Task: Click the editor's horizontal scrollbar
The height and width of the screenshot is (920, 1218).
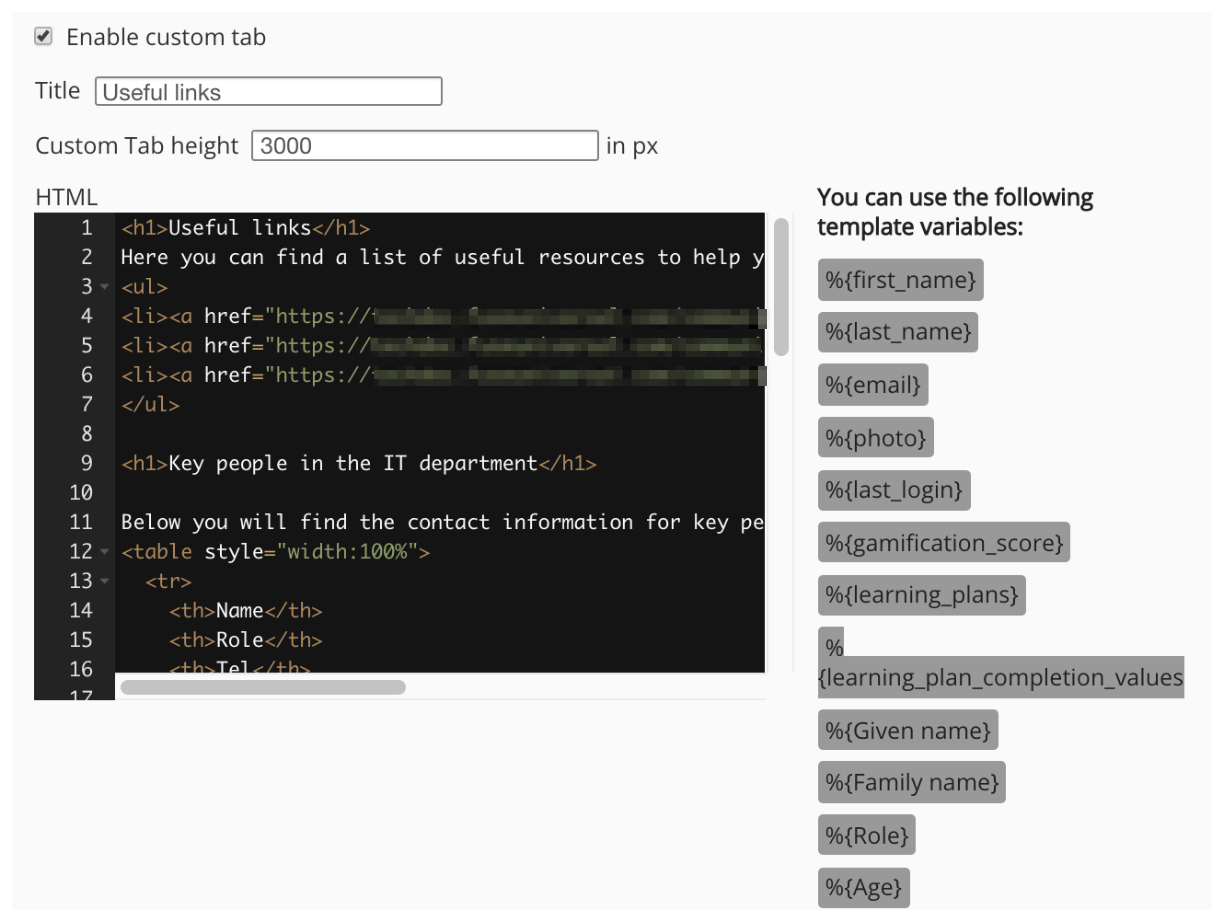Action: pyautogui.click(x=262, y=686)
